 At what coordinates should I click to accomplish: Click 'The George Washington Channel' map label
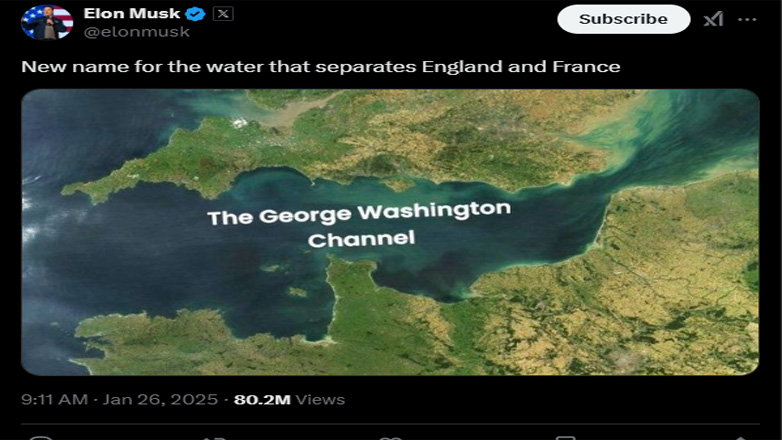click(359, 226)
